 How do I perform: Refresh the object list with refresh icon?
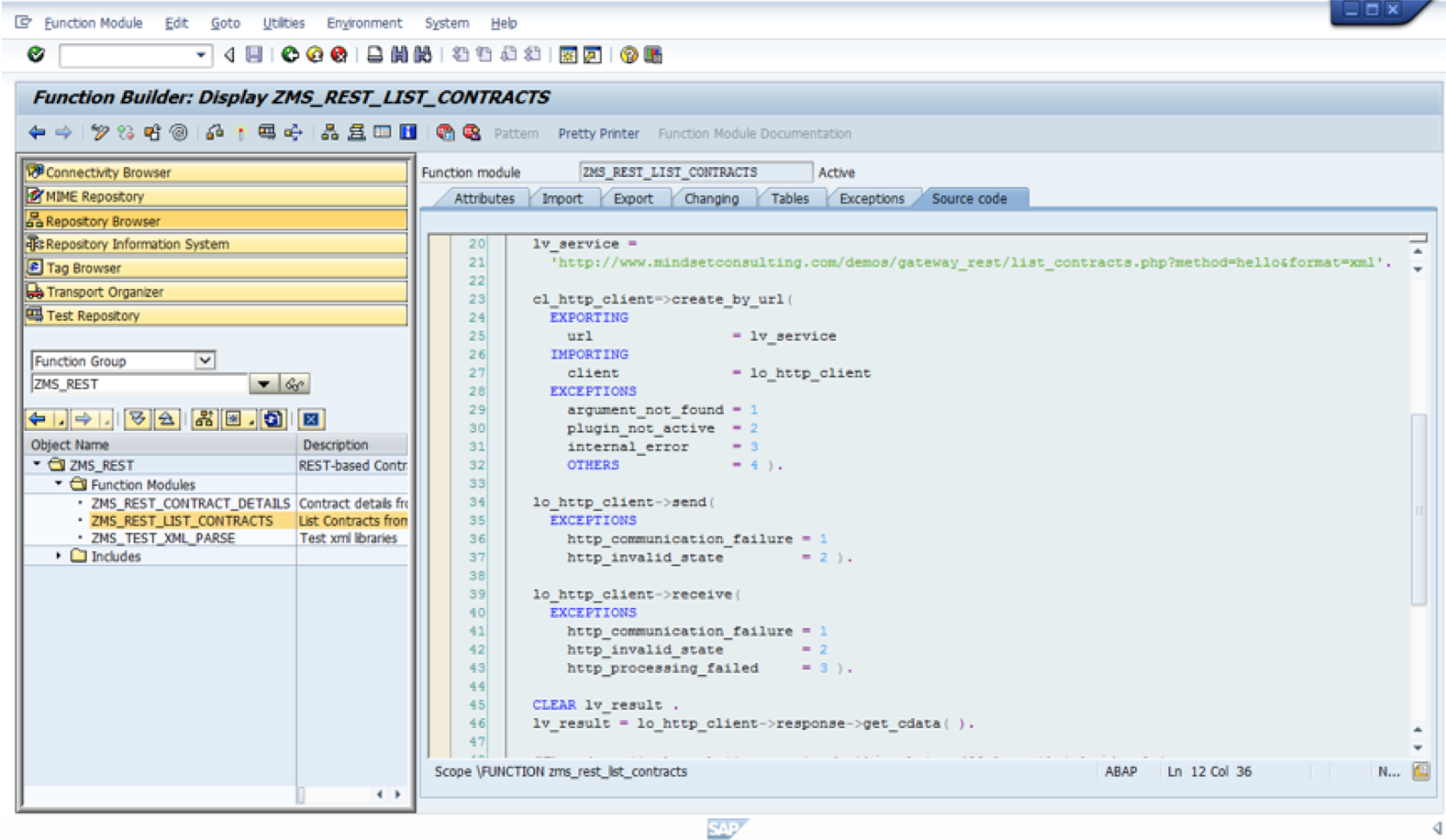(x=270, y=418)
